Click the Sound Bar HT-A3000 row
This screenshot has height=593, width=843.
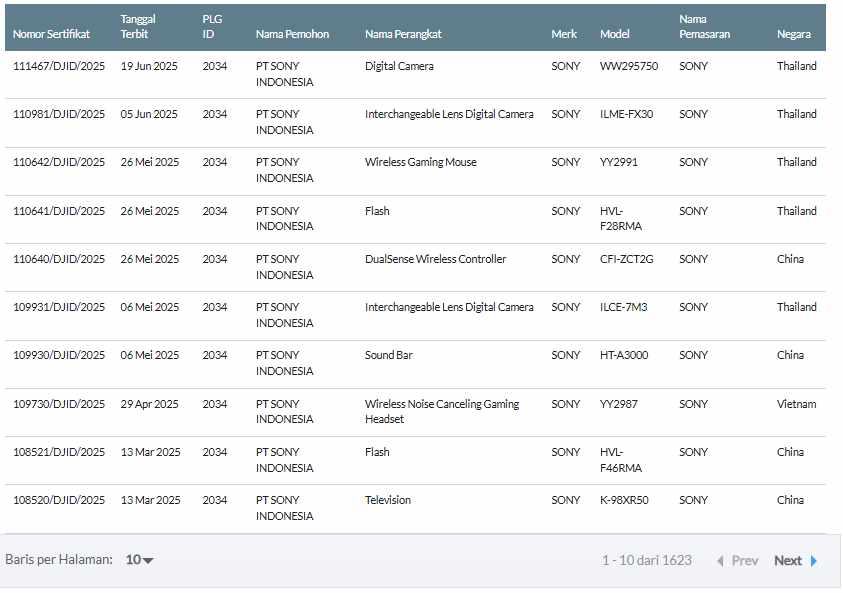pyautogui.click(x=389, y=355)
